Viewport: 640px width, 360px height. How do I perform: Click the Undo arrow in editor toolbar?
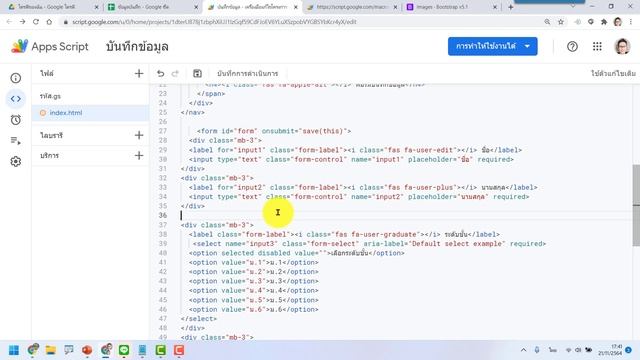(160, 73)
